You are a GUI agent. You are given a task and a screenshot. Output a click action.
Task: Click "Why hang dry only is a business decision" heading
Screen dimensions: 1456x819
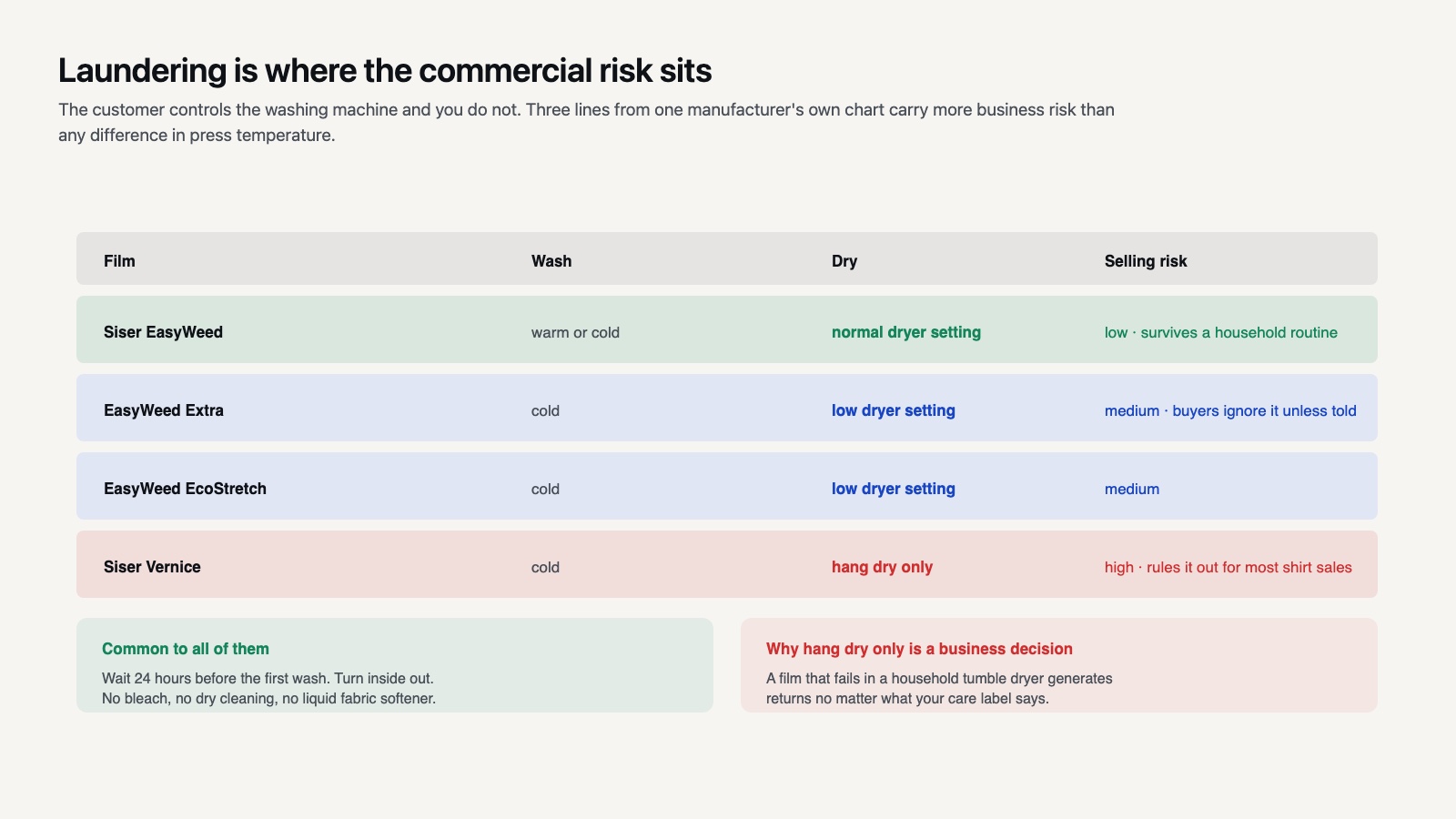(919, 649)
